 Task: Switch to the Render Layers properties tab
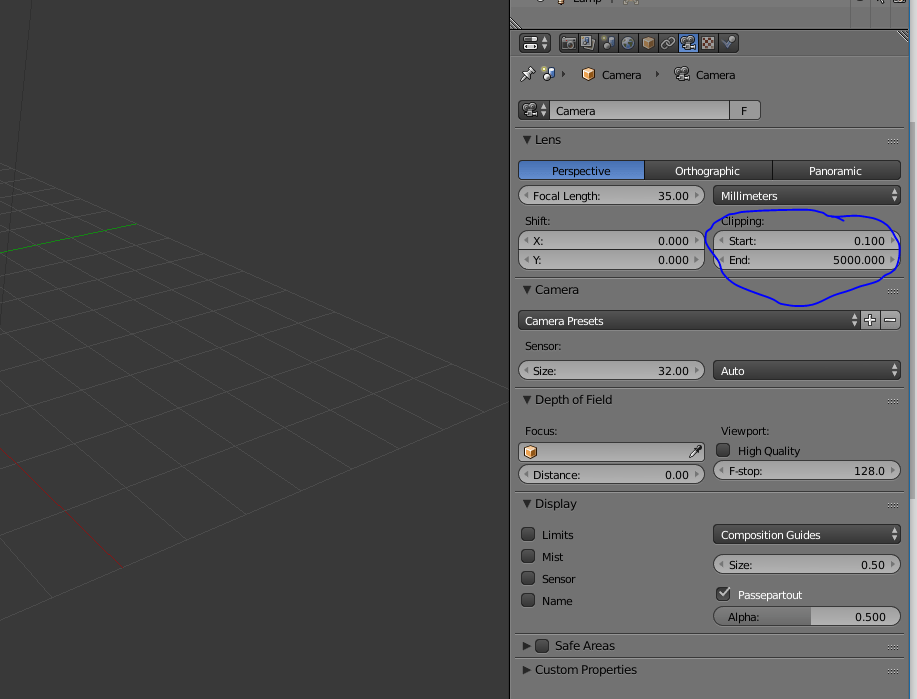click(x=587, y=42)
